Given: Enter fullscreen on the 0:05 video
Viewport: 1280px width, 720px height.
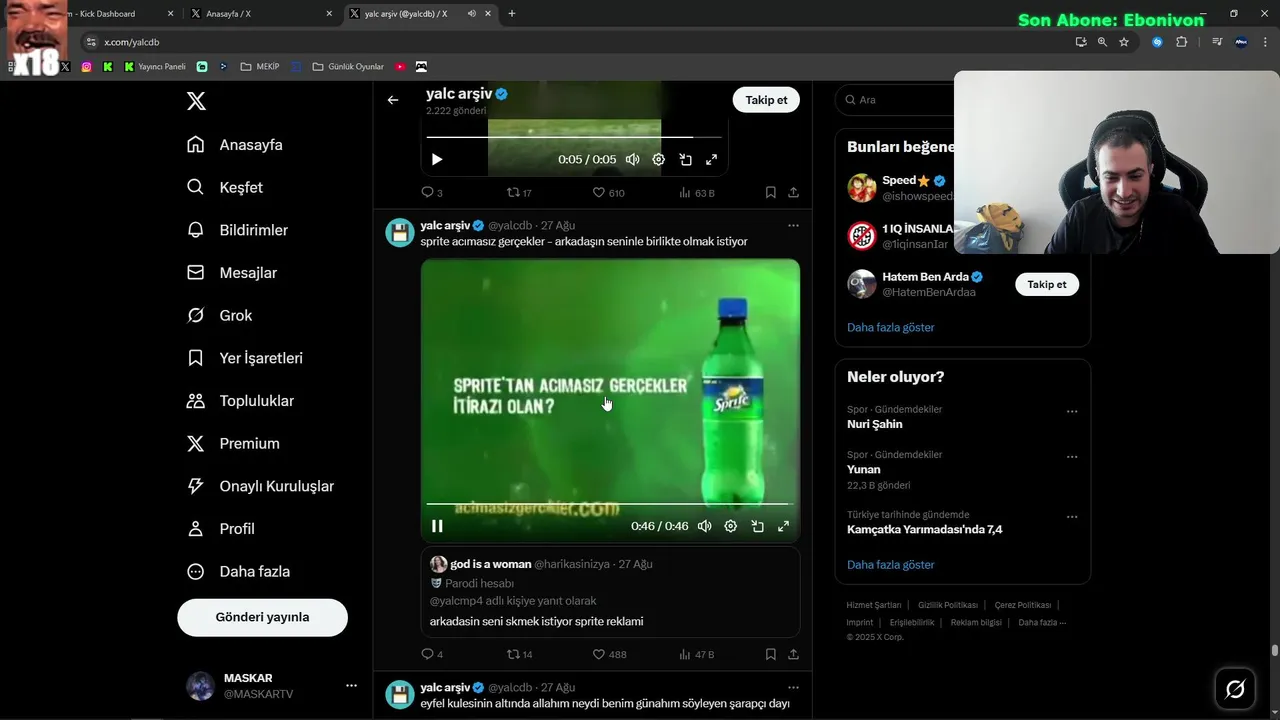Looking at the screenshot, I should (711, 159).
